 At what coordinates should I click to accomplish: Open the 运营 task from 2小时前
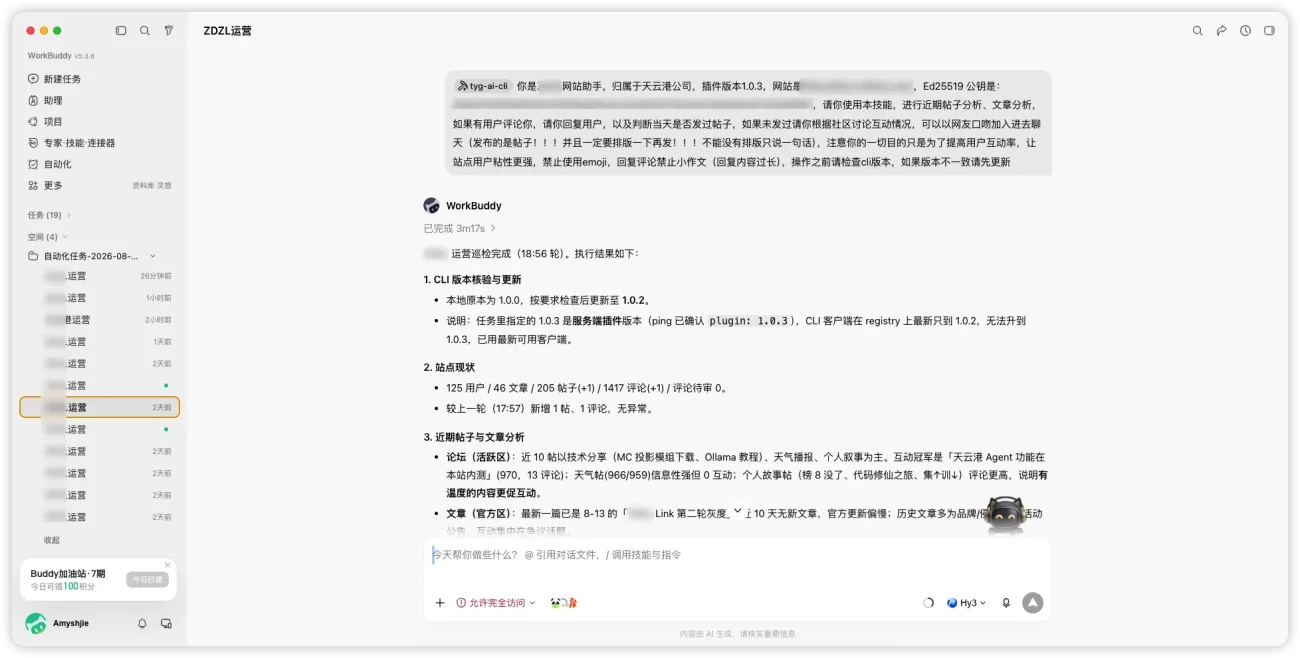[99, 320]
